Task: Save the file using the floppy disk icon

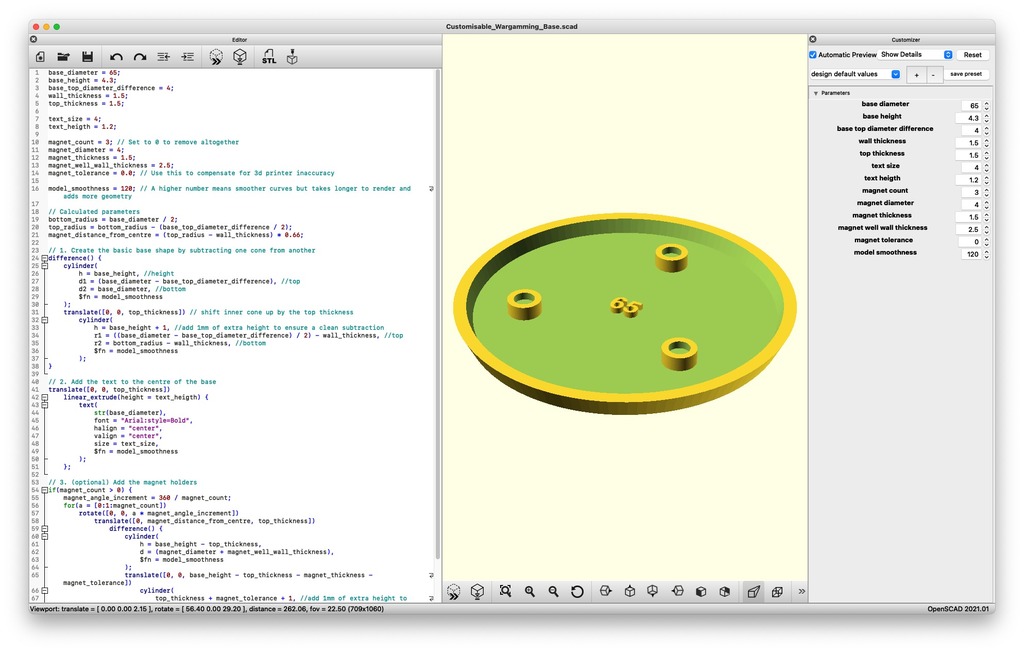Action: point(87,57)
